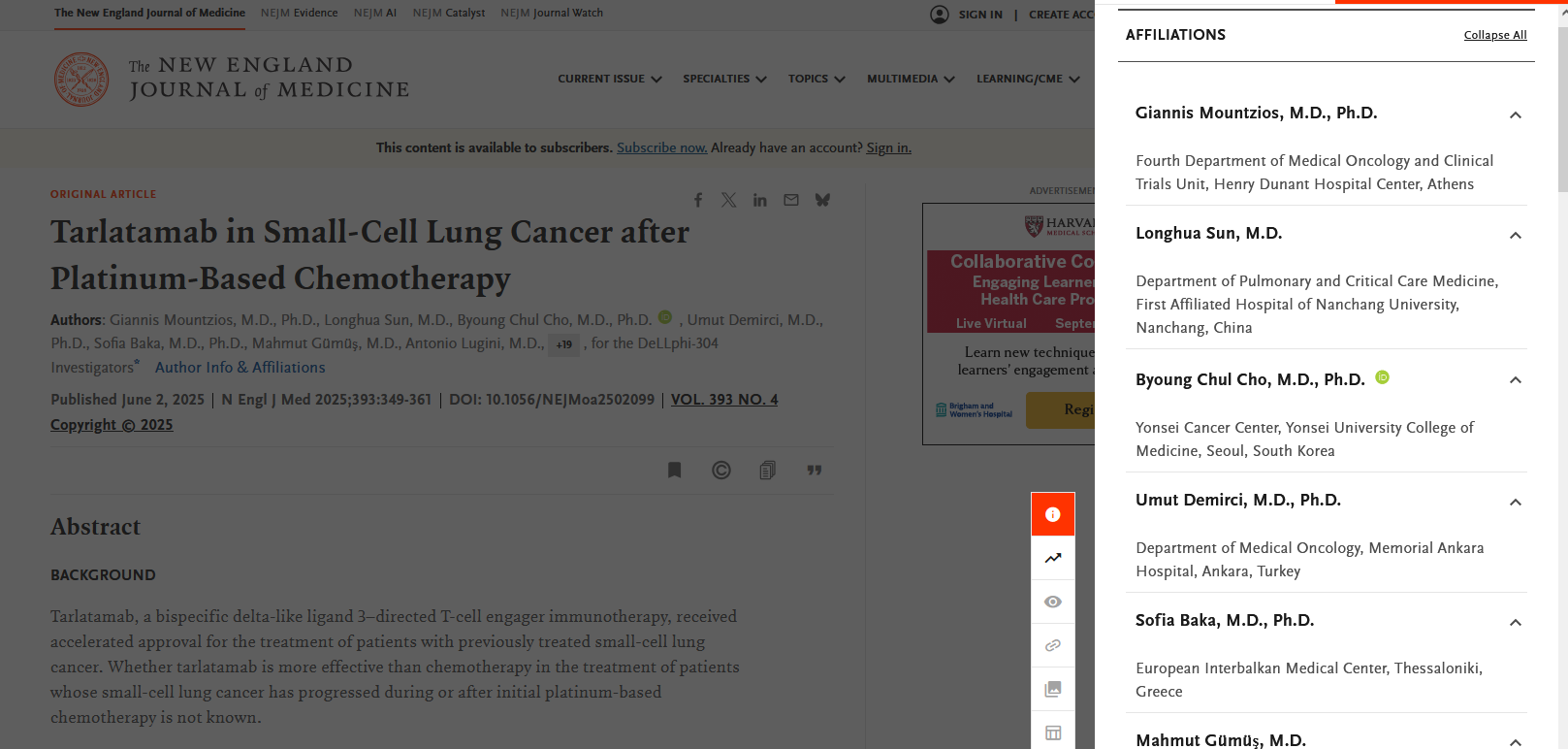Open the Specialties menu
The image size is (1568, 749).
click(x=723, y=80)
